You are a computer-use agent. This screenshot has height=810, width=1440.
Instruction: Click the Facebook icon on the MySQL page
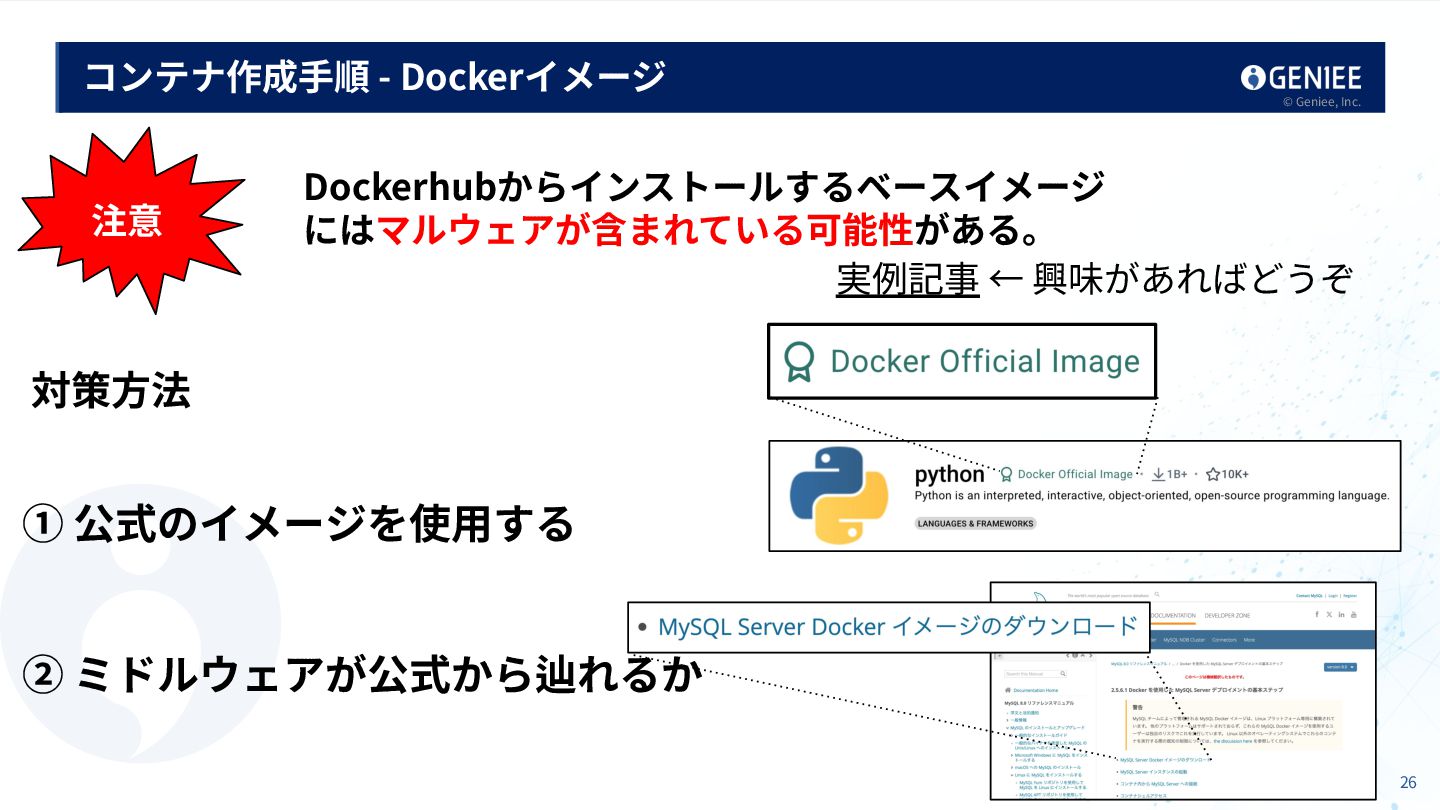[1317, 614]
